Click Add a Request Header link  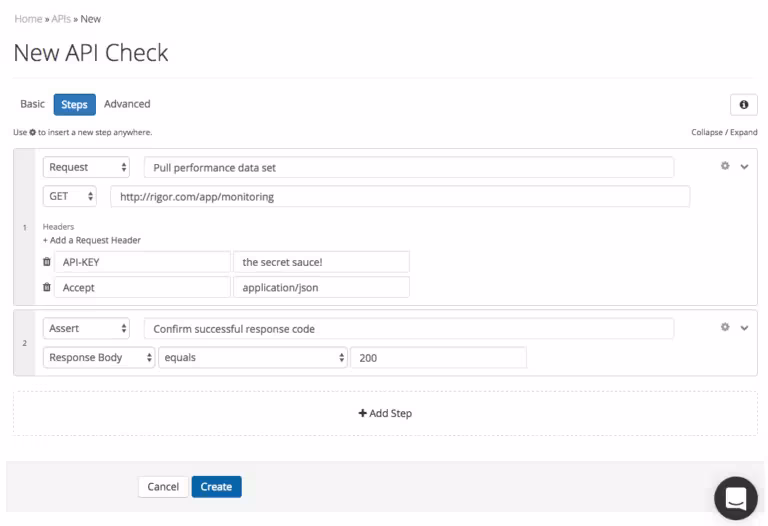coord(92,240)
